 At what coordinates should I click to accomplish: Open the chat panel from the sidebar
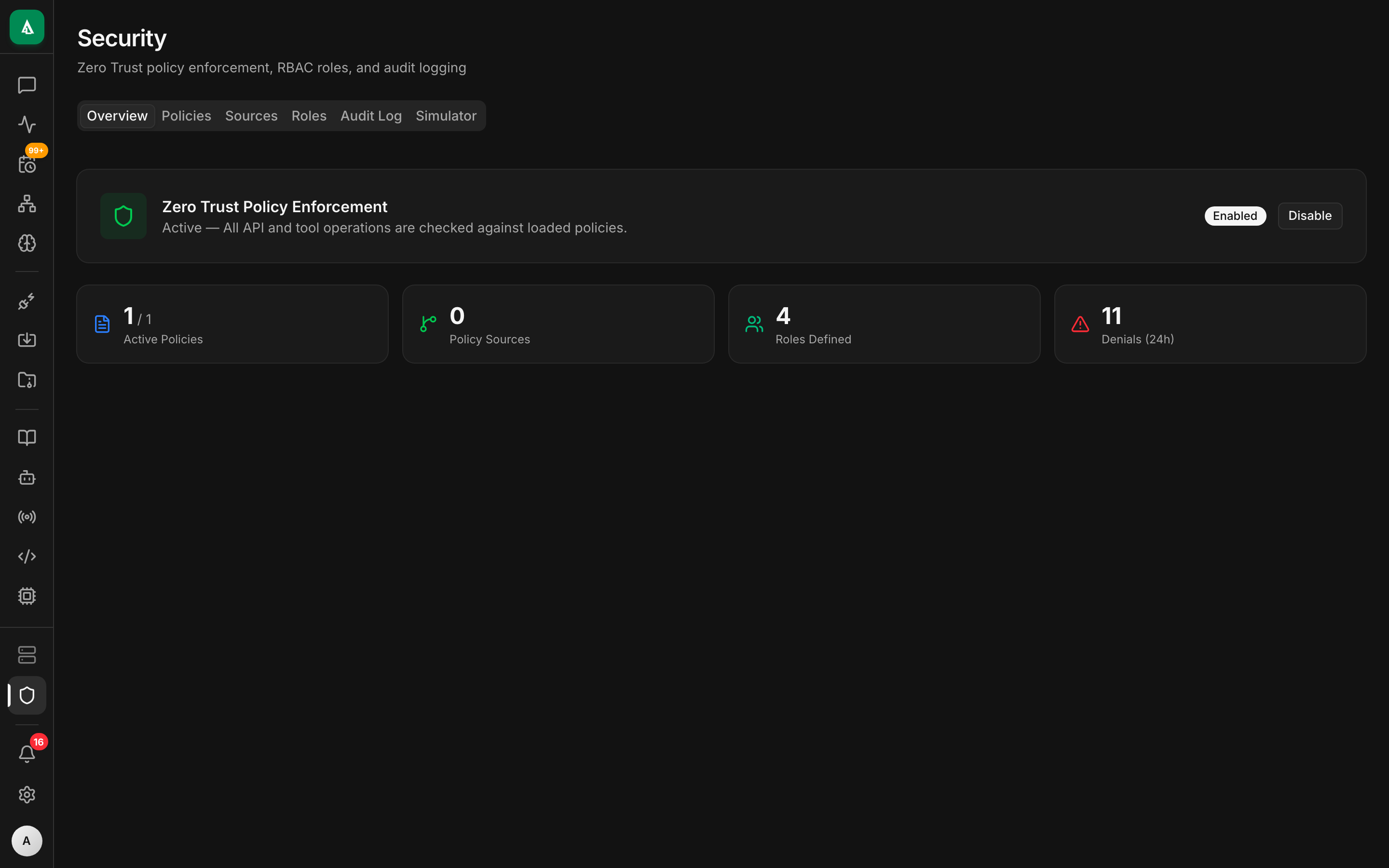coord(27,85)
